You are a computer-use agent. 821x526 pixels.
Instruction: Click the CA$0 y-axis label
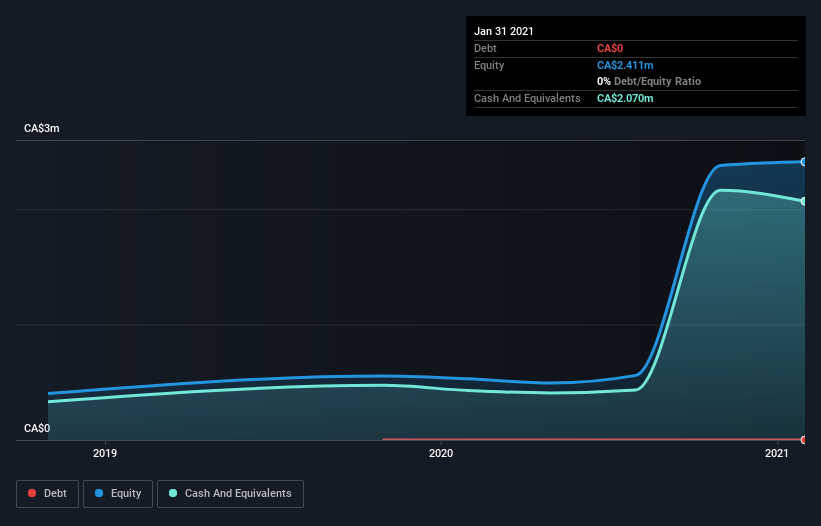[37, 428]
